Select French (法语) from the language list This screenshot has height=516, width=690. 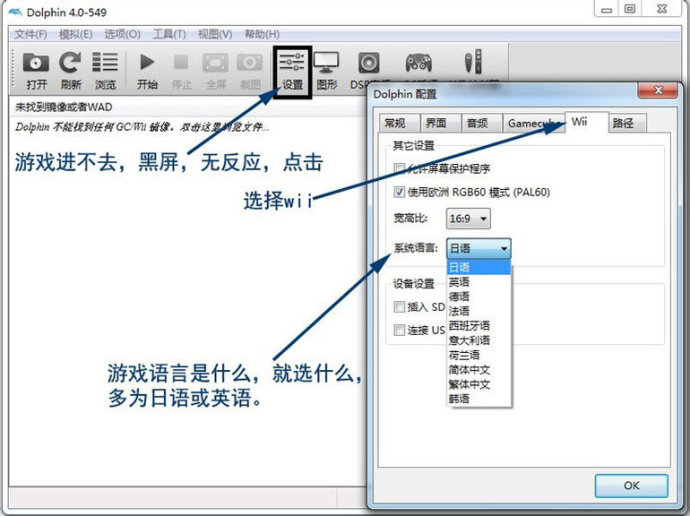pyautogui.click(x=479, y=311)
